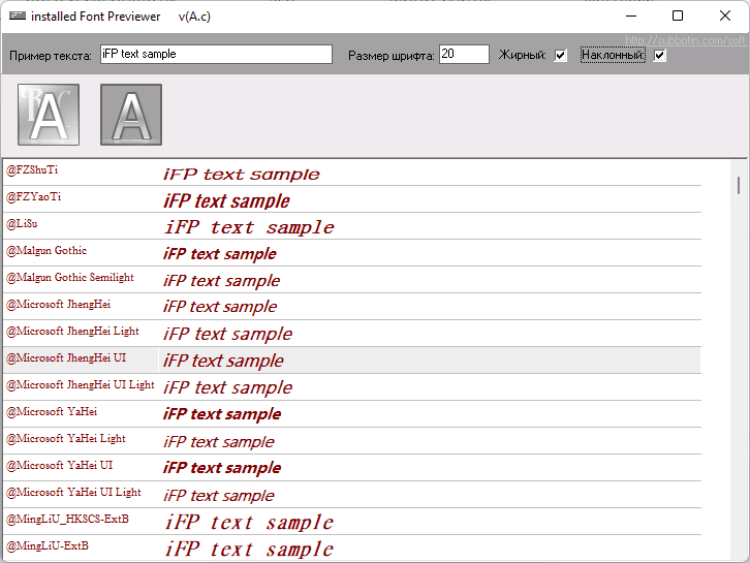This screenshot has height=563, width=750.
Task: Select the @Microsoft YaHei UI Light name
Action: pos(74,492)
